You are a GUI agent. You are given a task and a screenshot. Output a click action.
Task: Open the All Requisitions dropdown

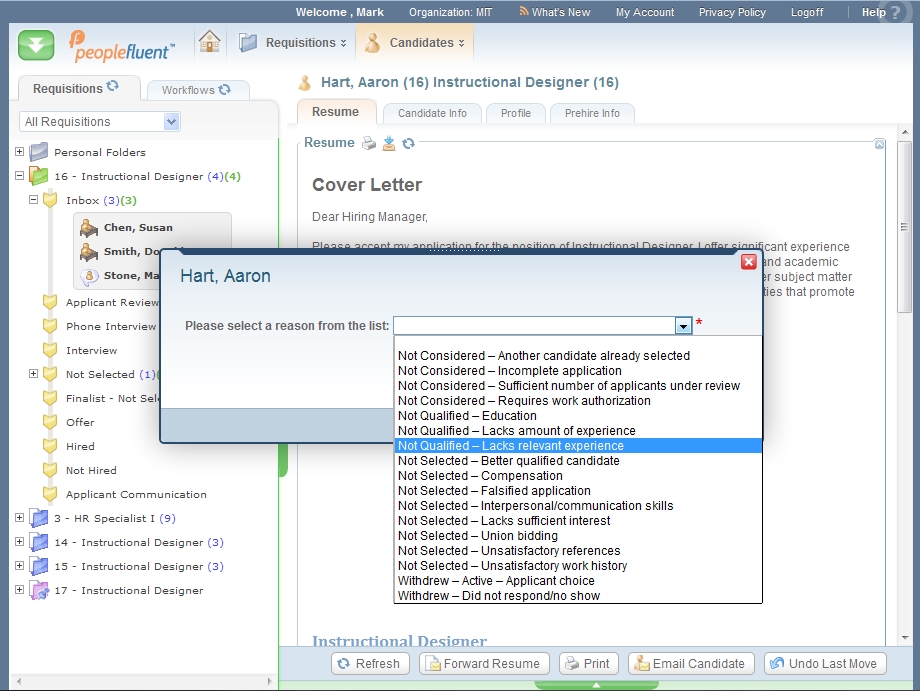click(171, 122)
